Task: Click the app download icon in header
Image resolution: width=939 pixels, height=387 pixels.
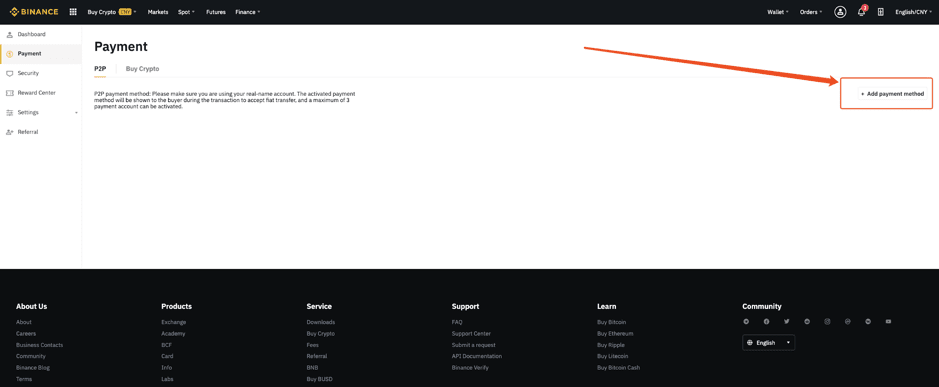Action: point(880,12)
